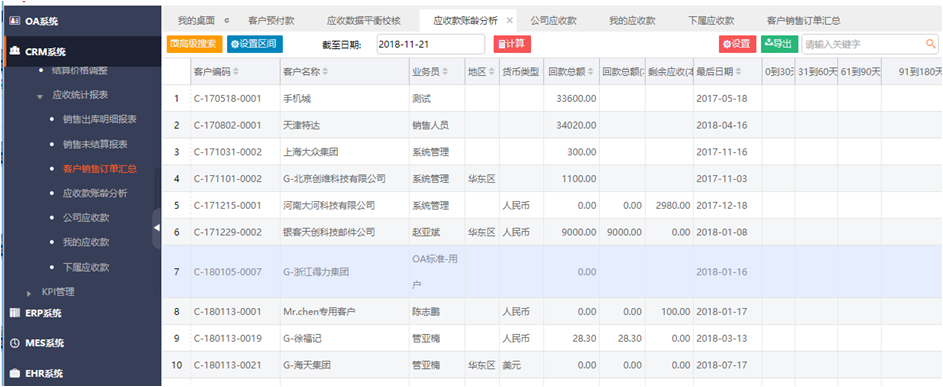Select customer row 手机城
The height and width of the screenshot is (387, 943).
coord(552,99)
